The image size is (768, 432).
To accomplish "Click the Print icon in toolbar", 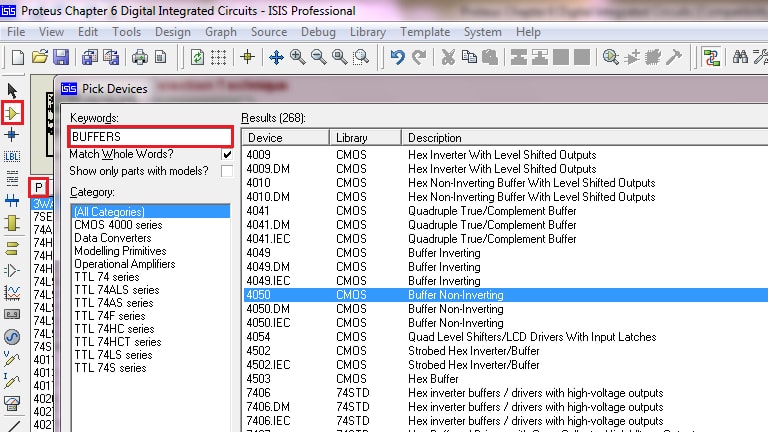I will coord(140,57).
